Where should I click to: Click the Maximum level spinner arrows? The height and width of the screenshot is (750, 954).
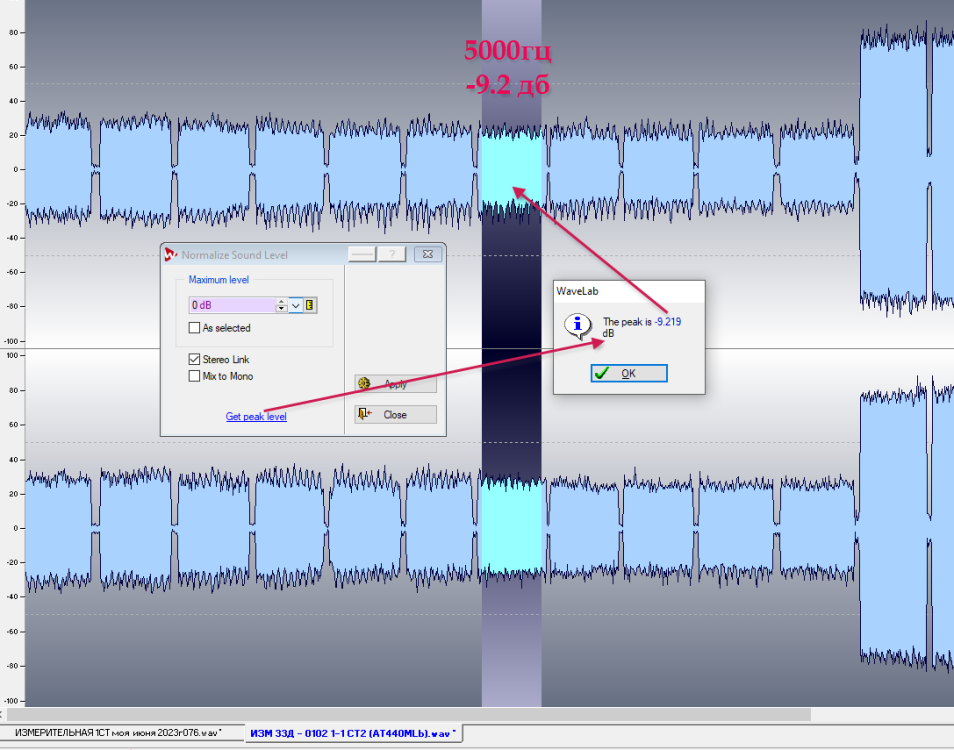pos(281,305)
